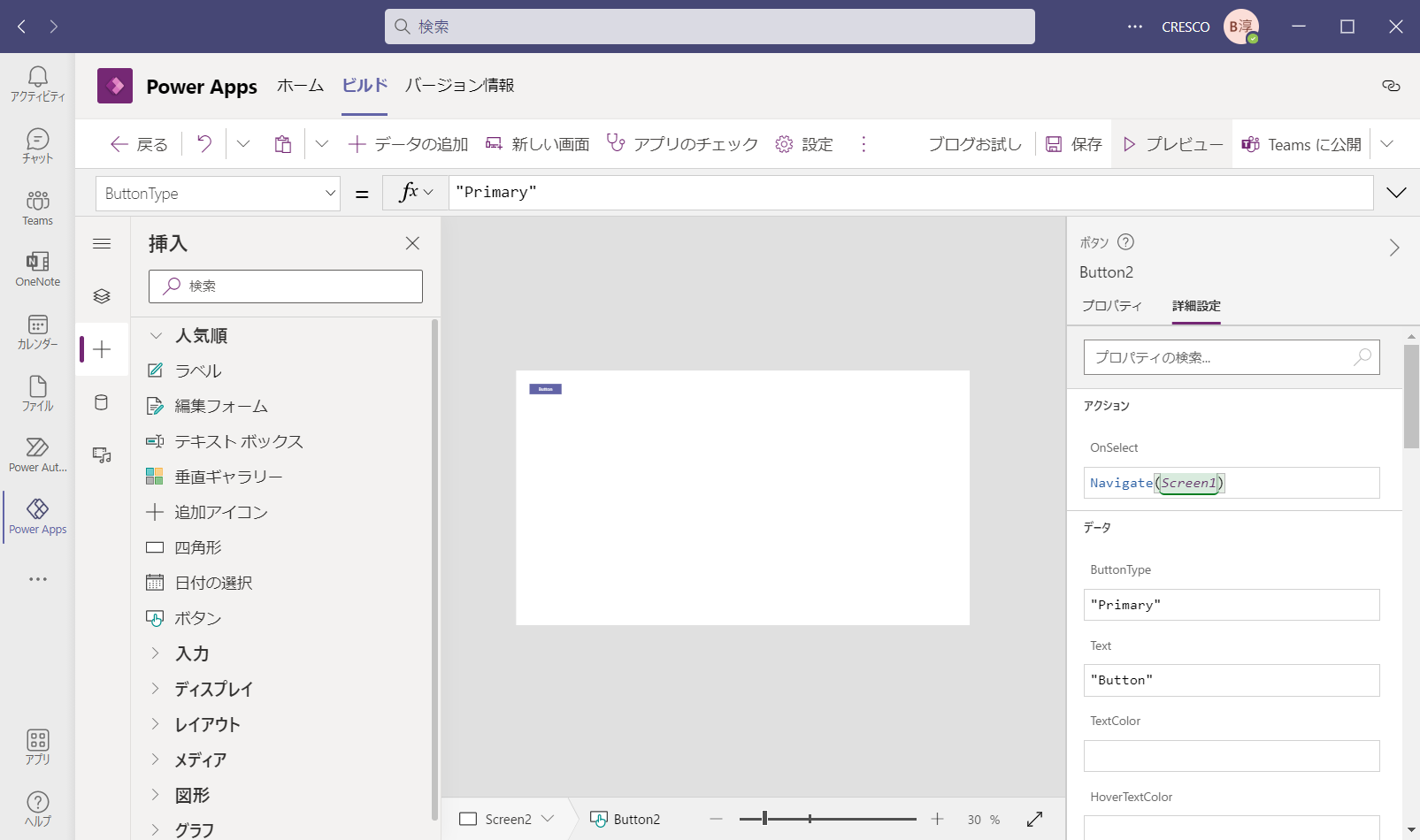This screenshot has width=1420, height=840.
Task: Open the Data cylinder icon in the rail
Action: tap(102, 402)
